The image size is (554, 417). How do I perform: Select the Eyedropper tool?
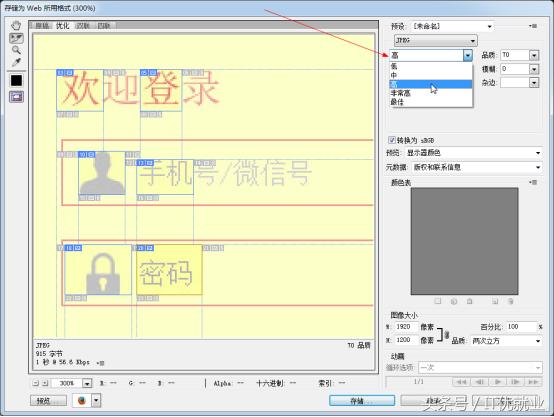[x=16, y=62]
